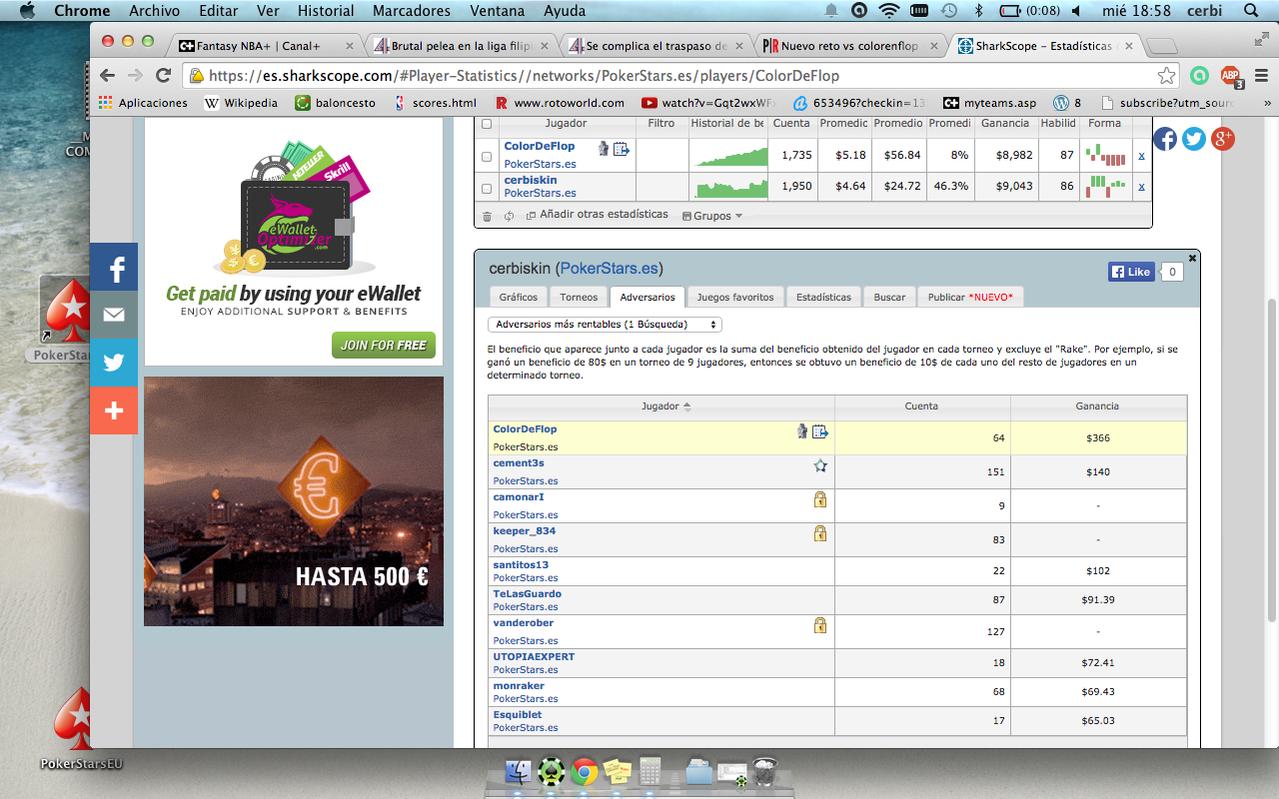The height and width of the screenshot is (799, 1279).
Task: Remove ColorDeFlop row with the x link
Action: click(1141, 155)
